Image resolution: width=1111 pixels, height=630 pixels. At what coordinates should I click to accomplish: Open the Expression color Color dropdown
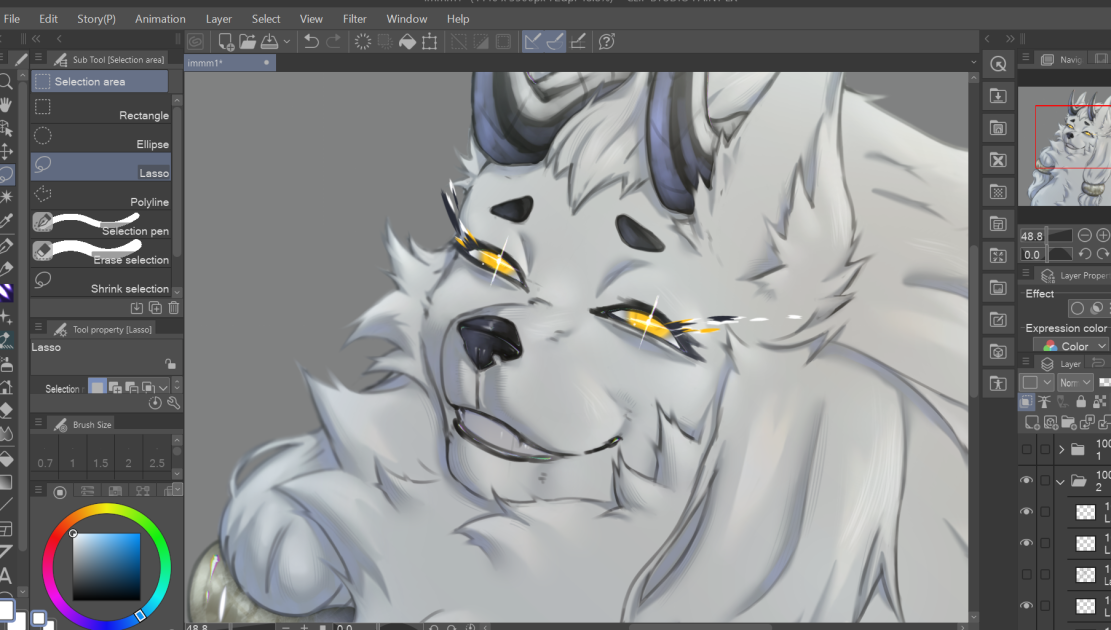(1071, 346)
